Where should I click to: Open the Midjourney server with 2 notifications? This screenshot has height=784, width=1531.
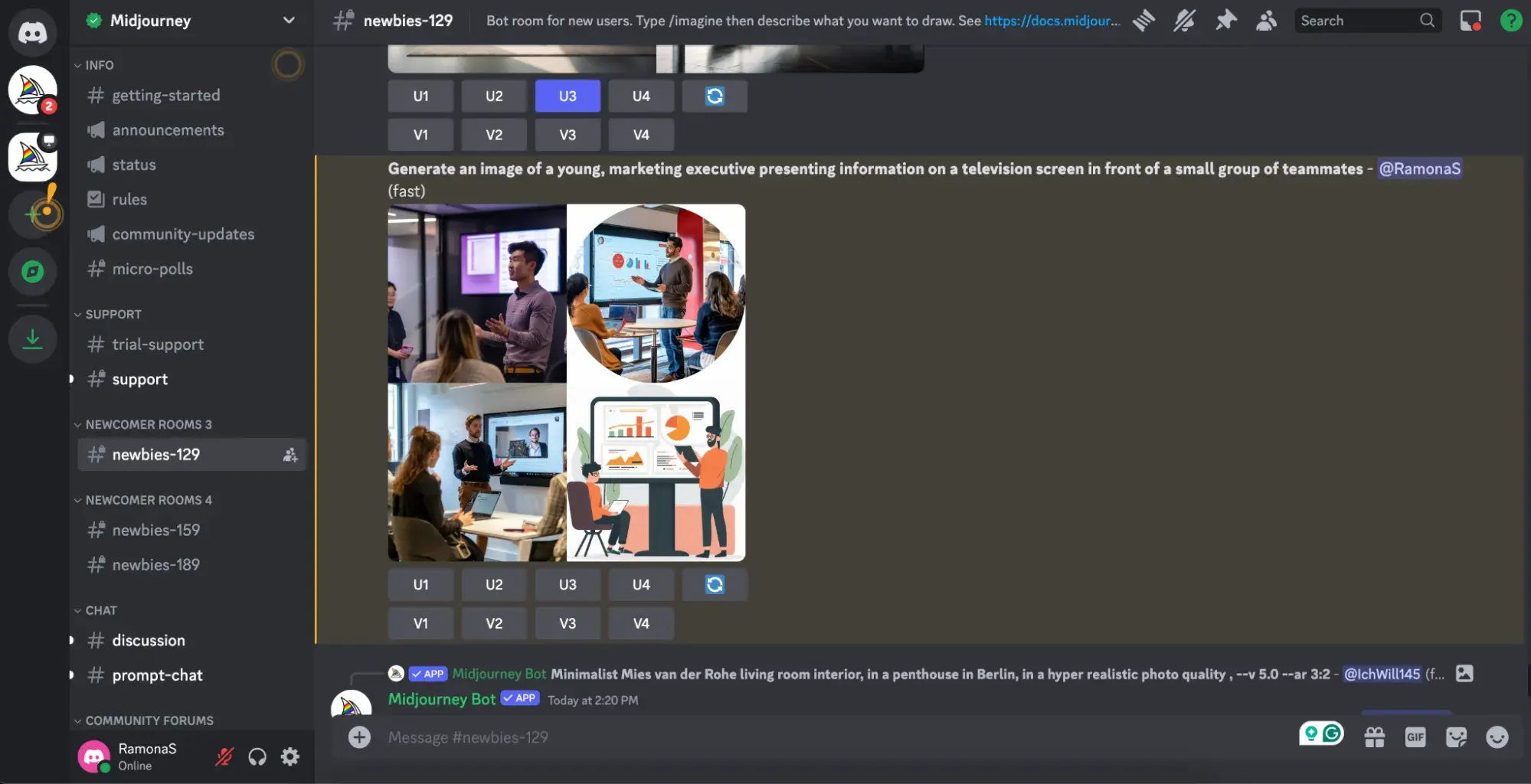tap(32, 90)
